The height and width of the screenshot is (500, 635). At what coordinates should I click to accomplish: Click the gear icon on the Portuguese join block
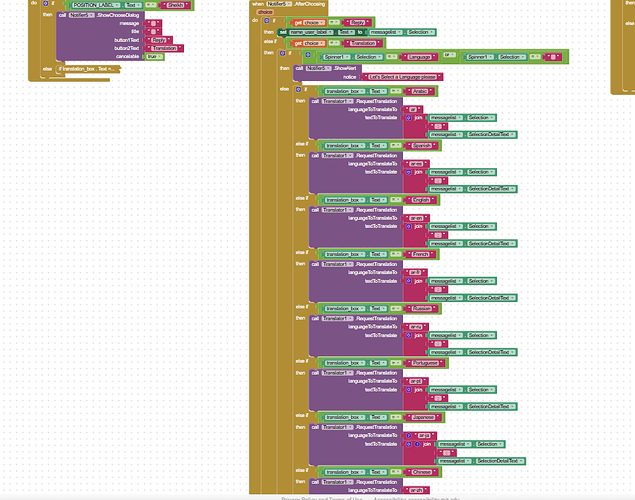click(x=410, y=389)
